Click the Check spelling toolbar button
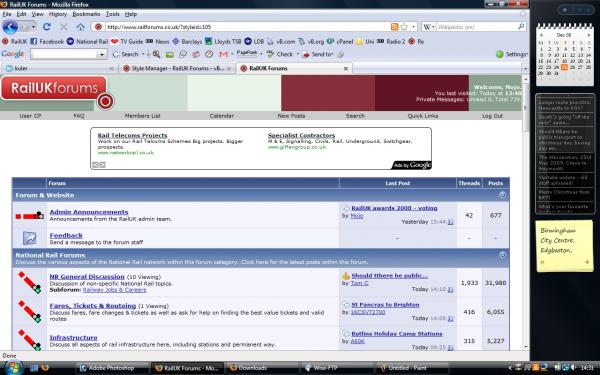The height and width of the screenshot is (375, 600). [x=280, y=54]
